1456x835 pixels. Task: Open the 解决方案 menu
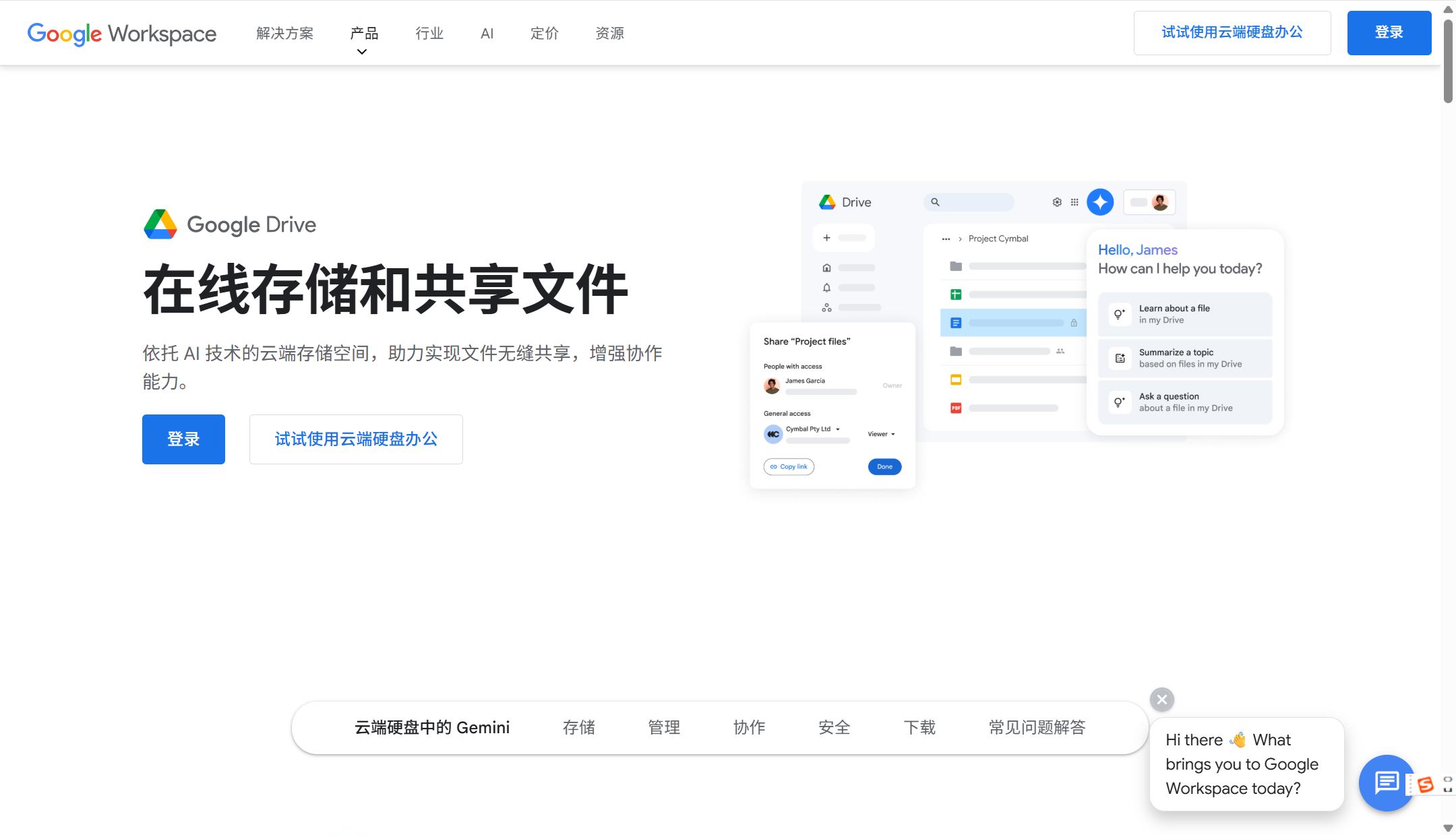click(x=284, y=32)
